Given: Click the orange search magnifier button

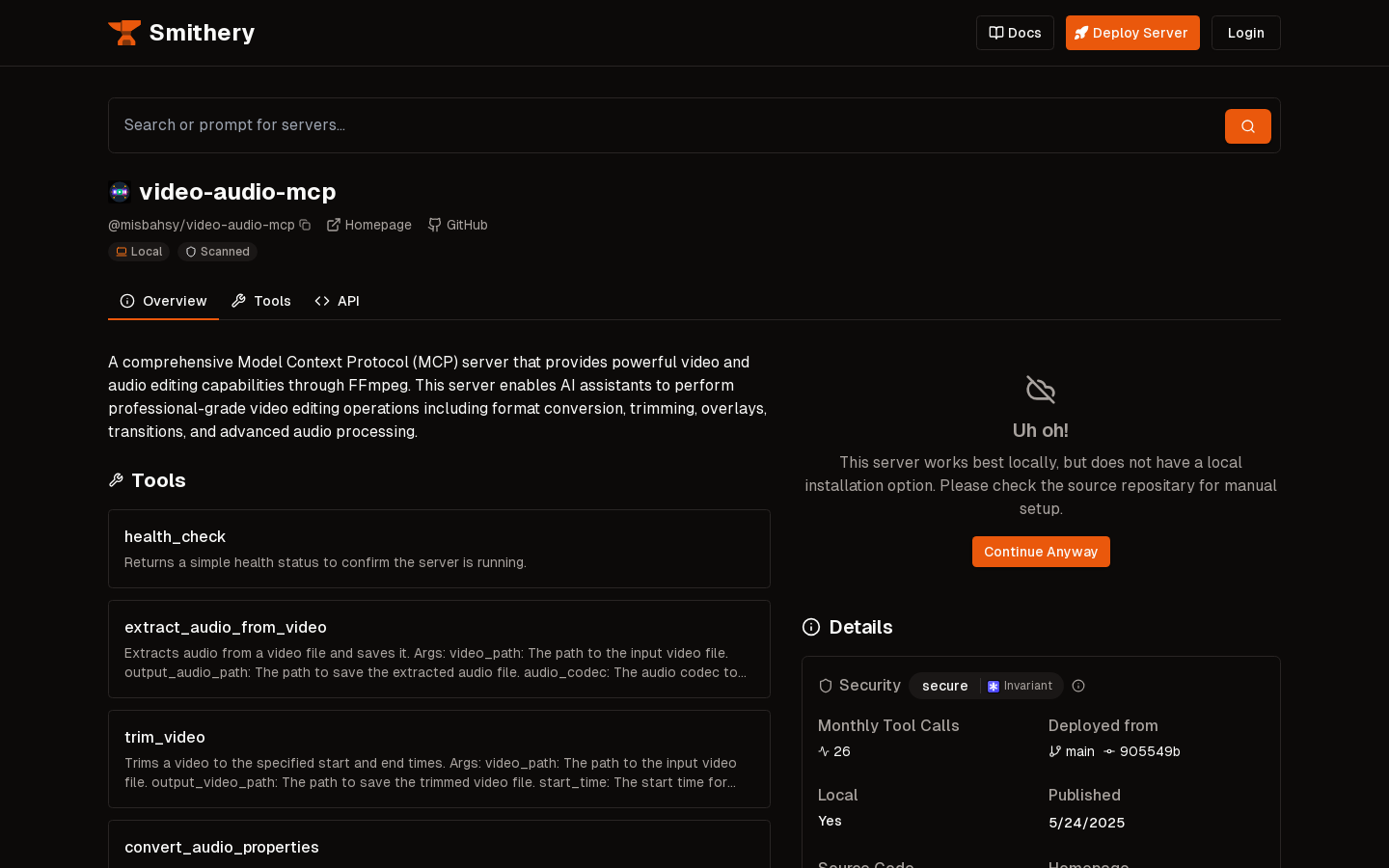Looking at the screenshot, I should pos(1247,126).
